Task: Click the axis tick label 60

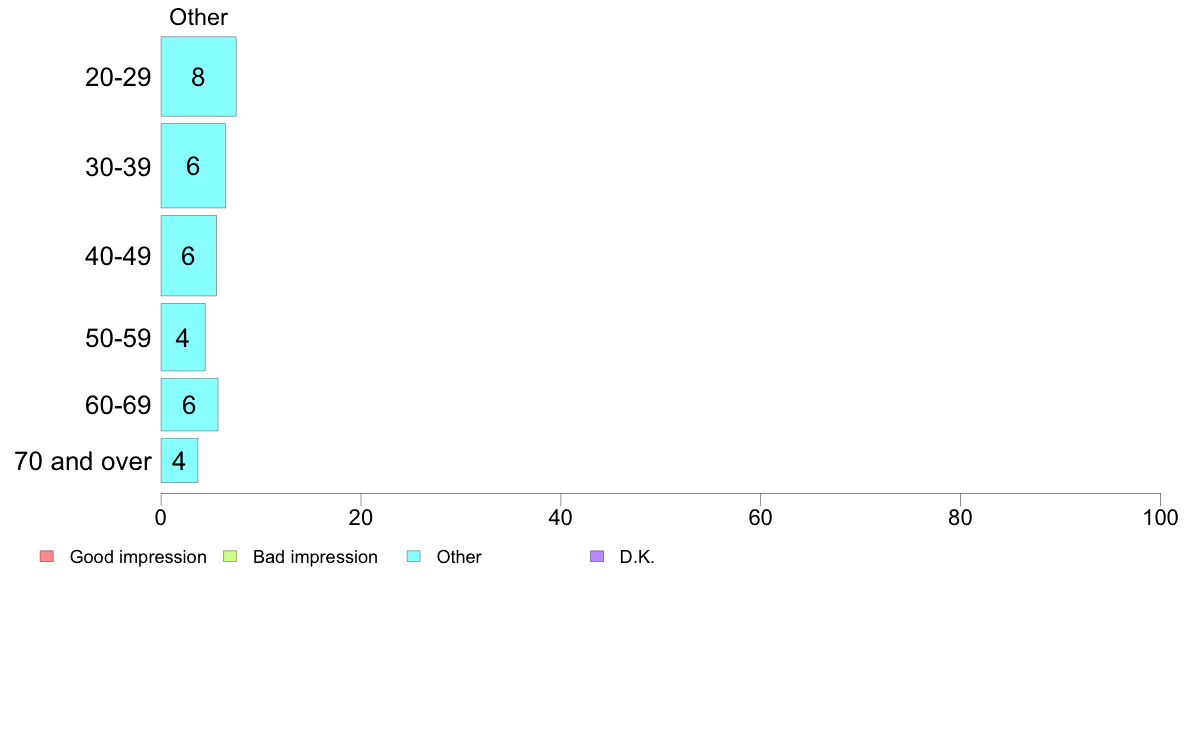Action: pos(760,518)
